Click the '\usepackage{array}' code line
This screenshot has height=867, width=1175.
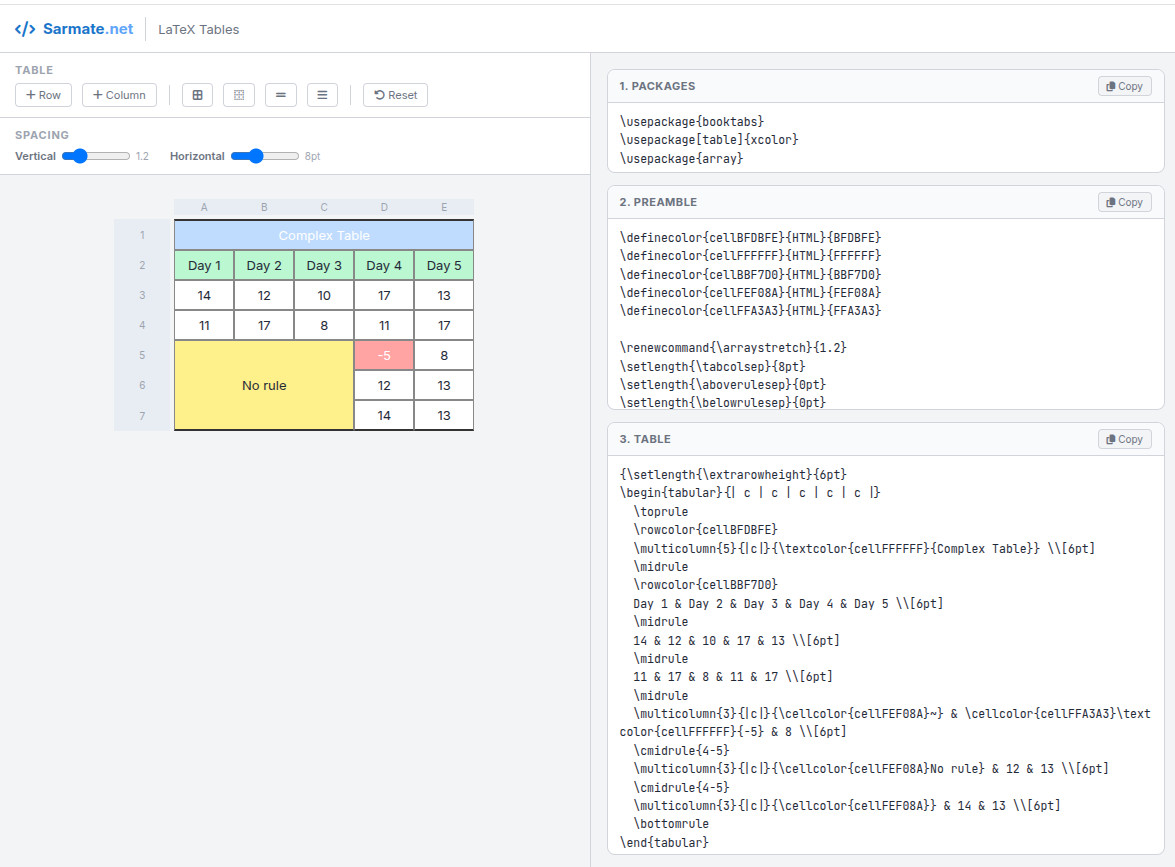[681, 159]
